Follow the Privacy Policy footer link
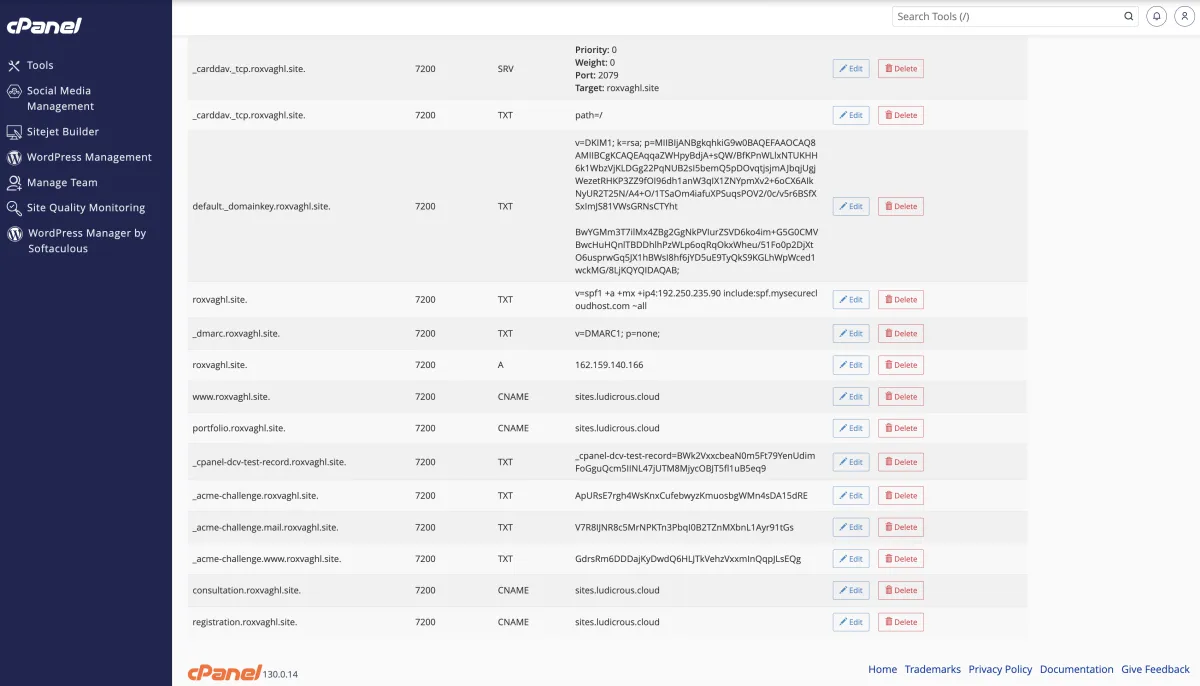1200x686 pixels. pos(1000,670)
